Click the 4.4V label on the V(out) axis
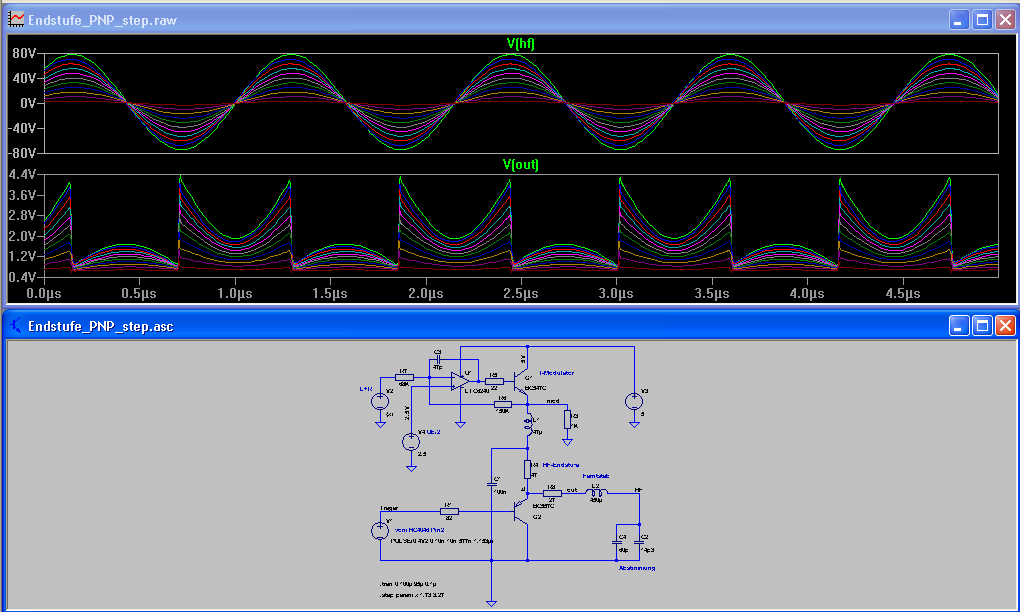The height and width of the screenshot is (612, 1020). click(x=22, y=174)
